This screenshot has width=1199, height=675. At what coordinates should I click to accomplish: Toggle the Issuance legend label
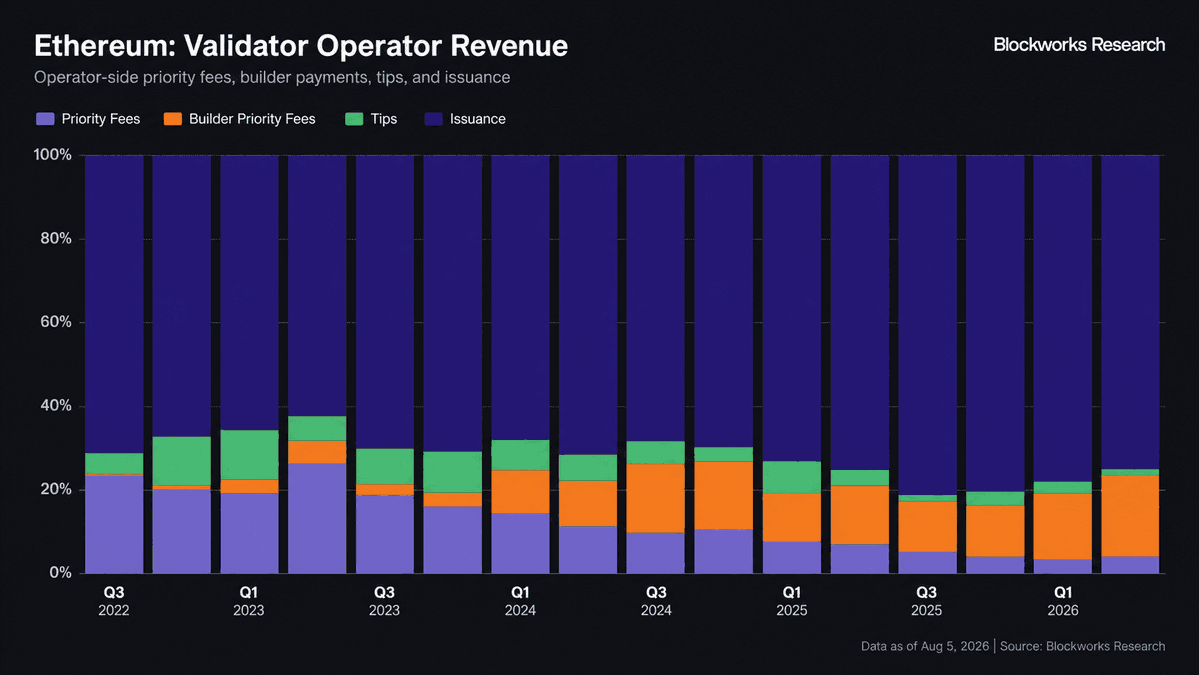click(x=478, y=119)
